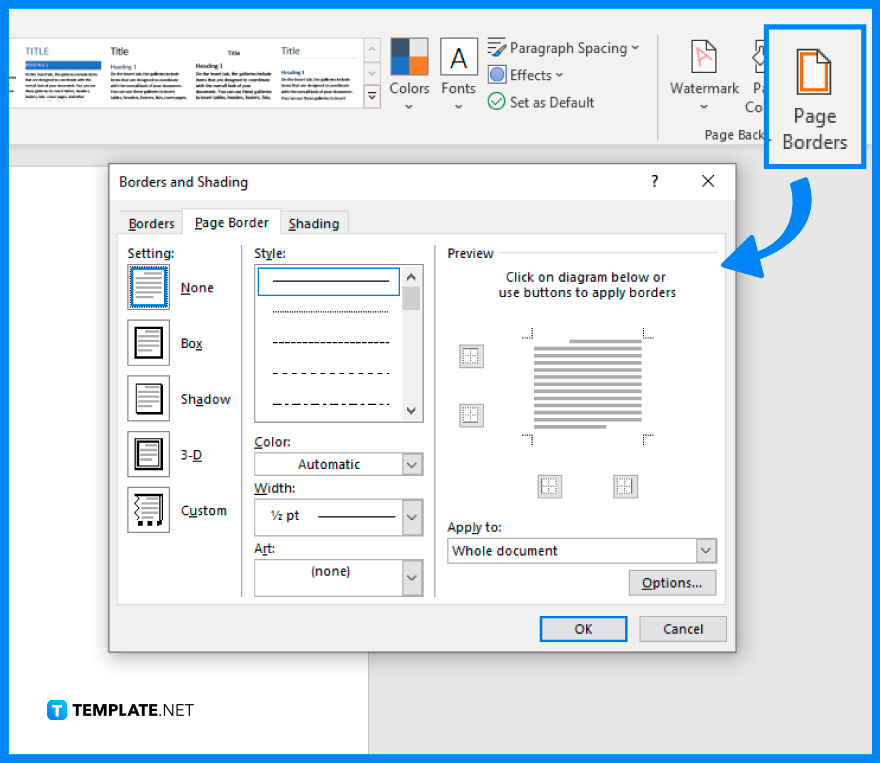
Task: Switch to the Shading tab
Action: pyautogui.click(x=314, y=223)
